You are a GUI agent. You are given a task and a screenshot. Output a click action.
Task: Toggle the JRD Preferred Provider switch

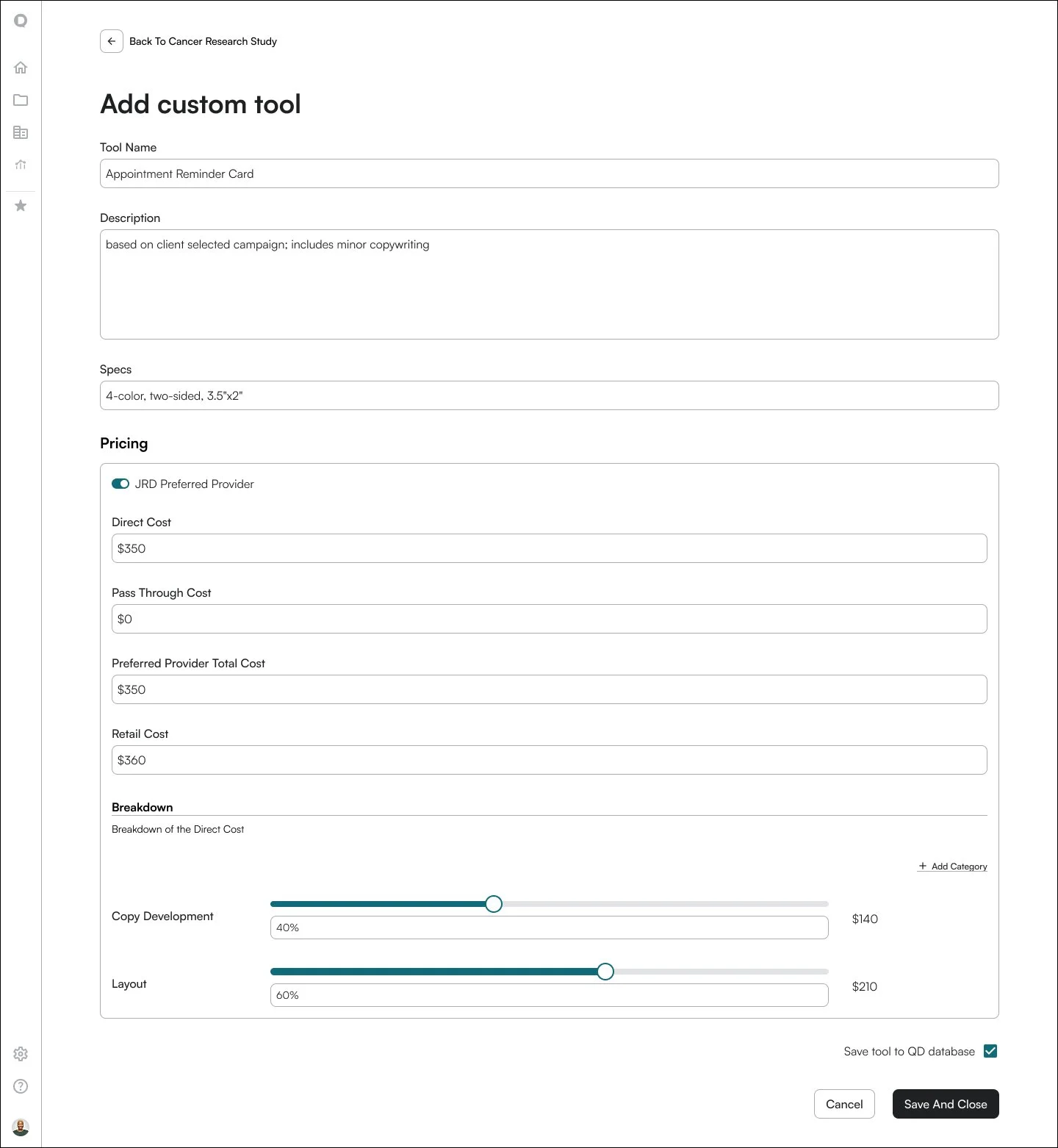click(x=120, y=484)
